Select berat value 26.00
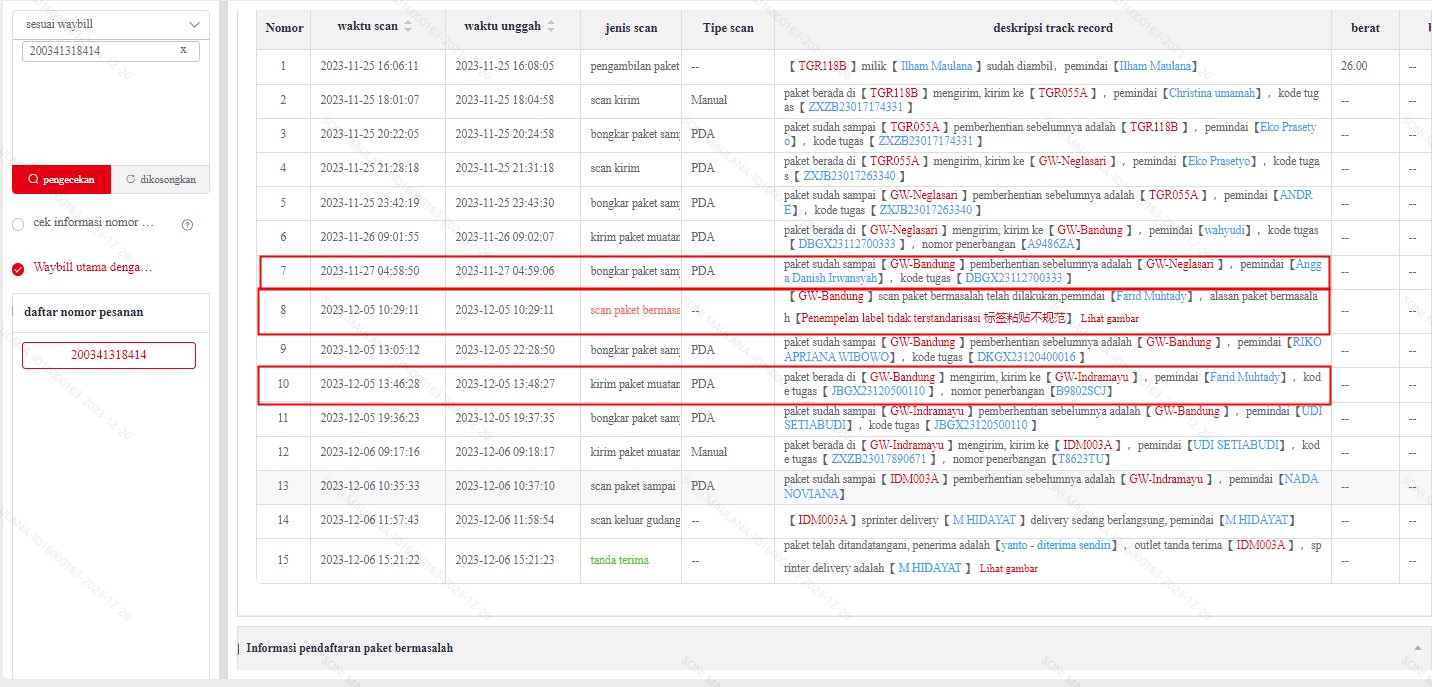Viewport: 1432px width, 687px height. 1354,66
